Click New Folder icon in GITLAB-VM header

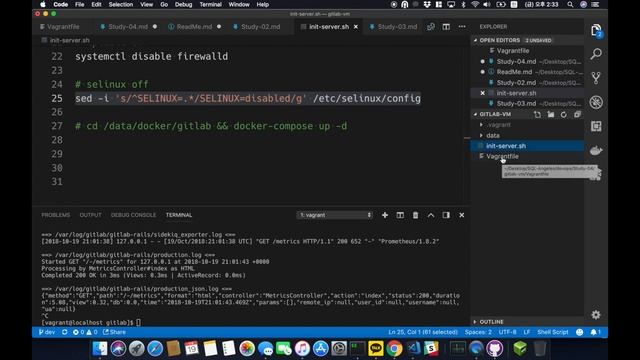pyautogui.click(x=551, y=115)
